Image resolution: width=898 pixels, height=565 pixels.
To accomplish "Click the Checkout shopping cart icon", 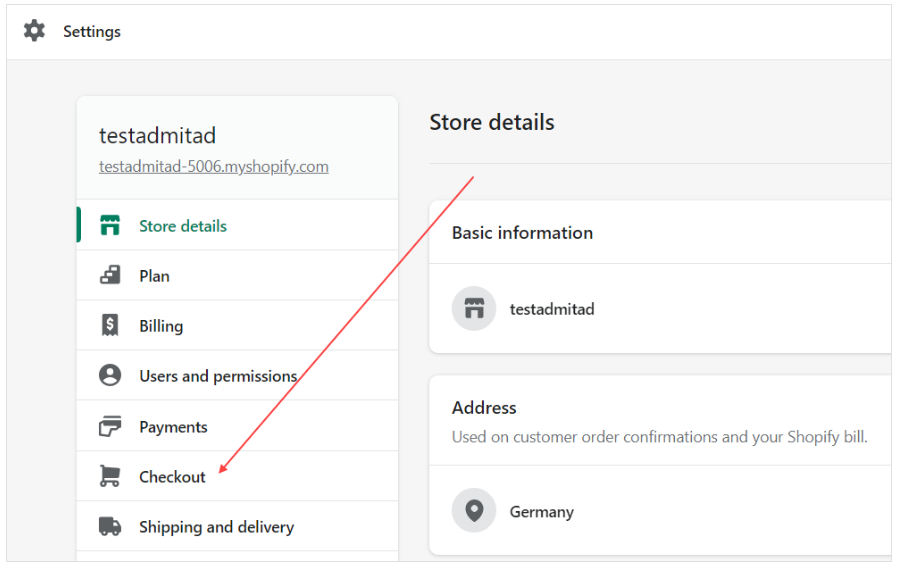I will [110, 477].
